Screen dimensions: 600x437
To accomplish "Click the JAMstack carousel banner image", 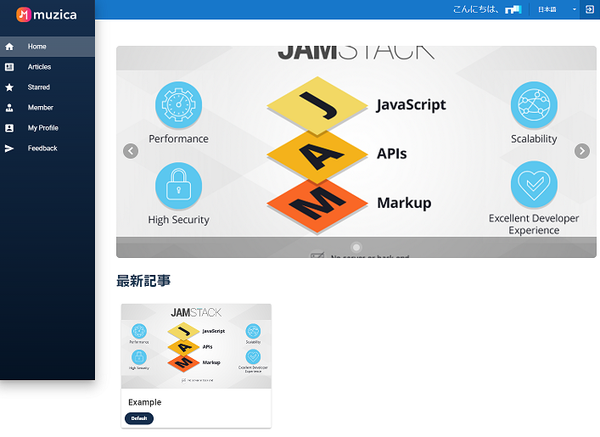I will click(x=356, y=152).
